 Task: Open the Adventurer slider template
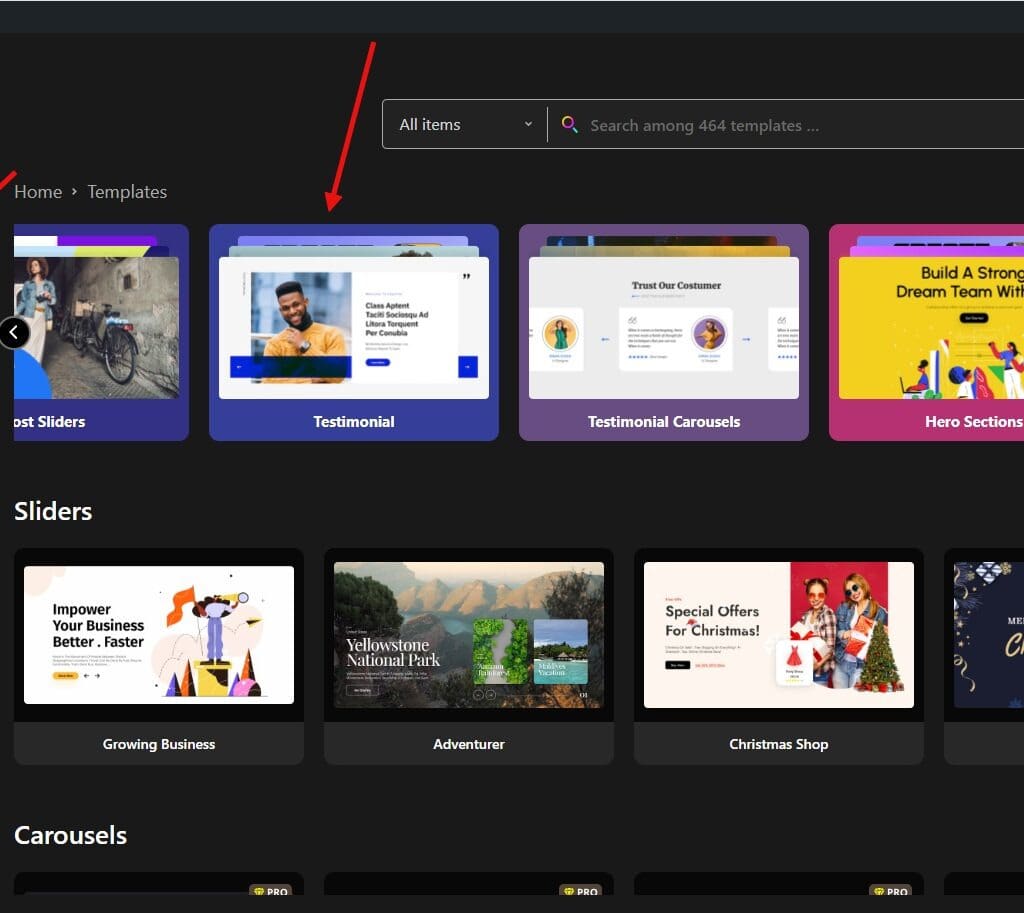tap(469, 655)
